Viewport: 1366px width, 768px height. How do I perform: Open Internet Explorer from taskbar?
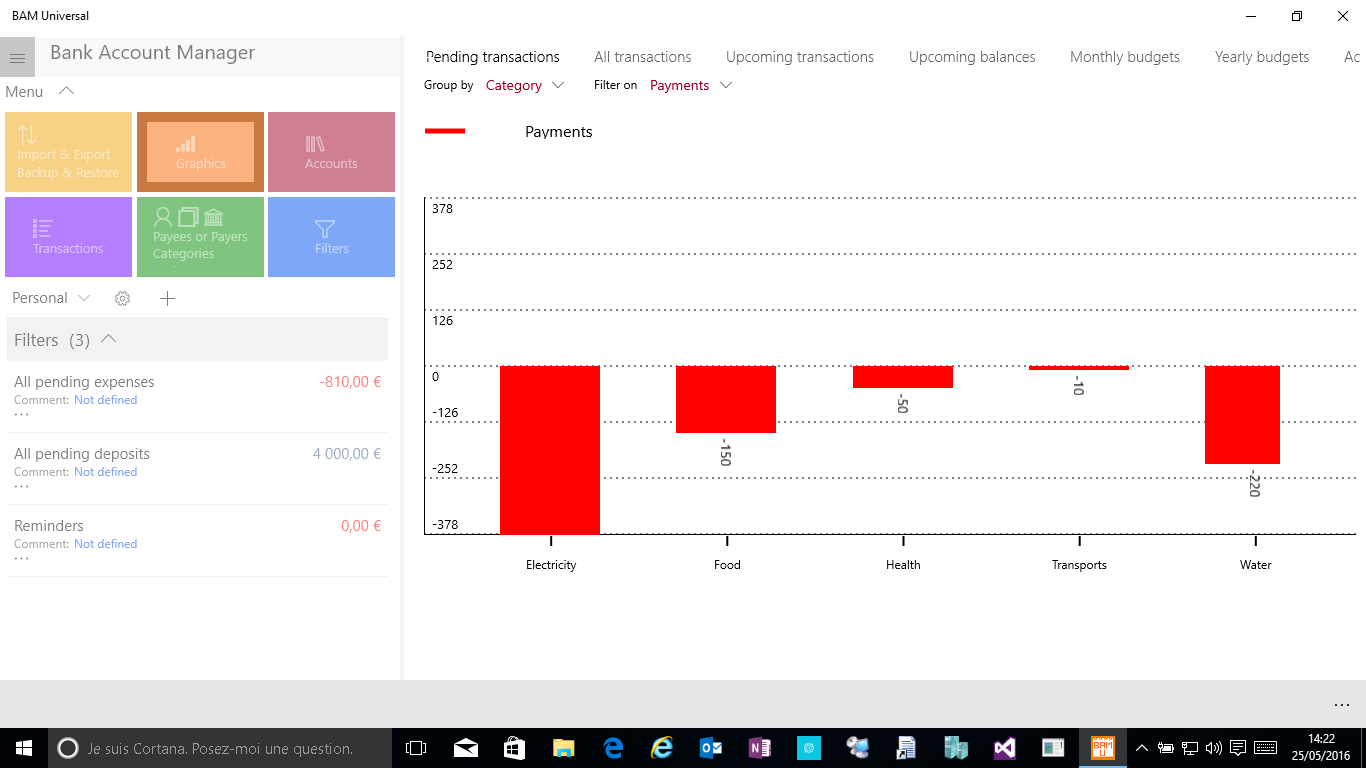[x=662, y=748]
